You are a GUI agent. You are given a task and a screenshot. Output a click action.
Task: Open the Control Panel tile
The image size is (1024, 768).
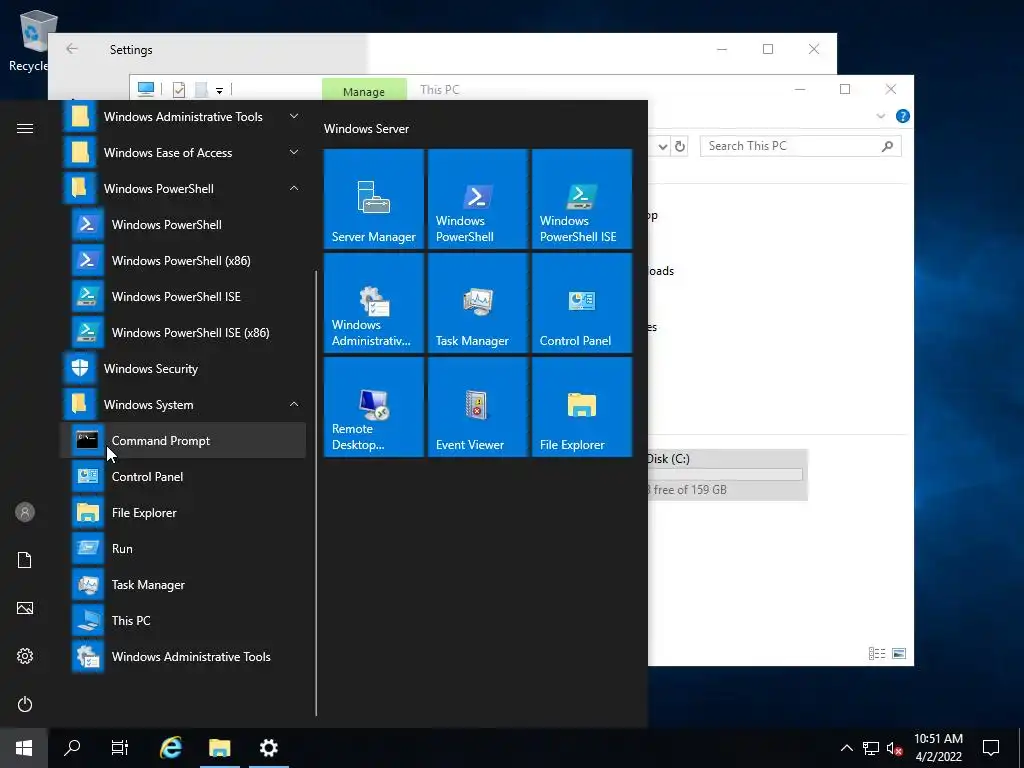pos(582,302)
